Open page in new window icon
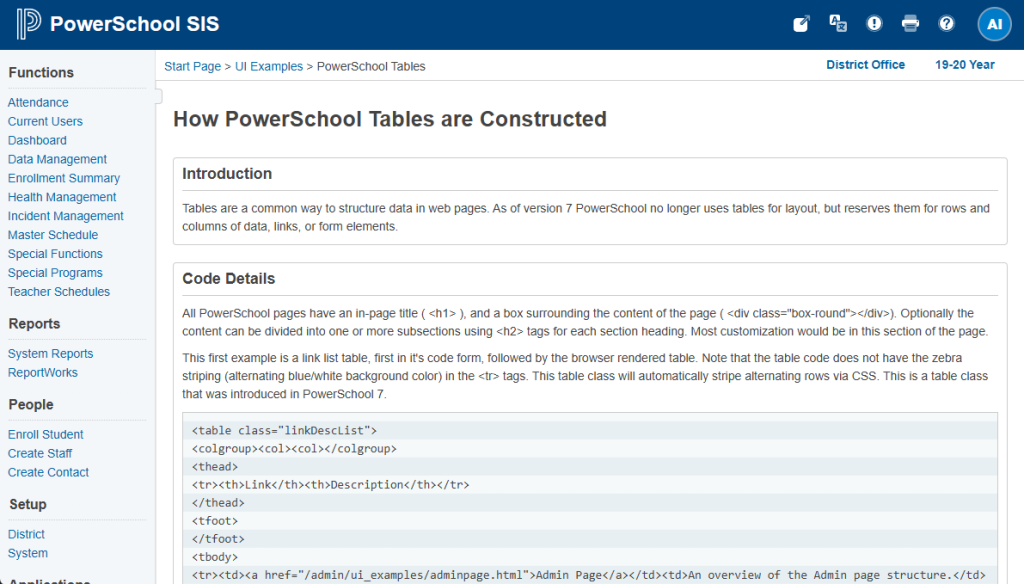Screen dimensions: 1024x584 coord(801,24)
